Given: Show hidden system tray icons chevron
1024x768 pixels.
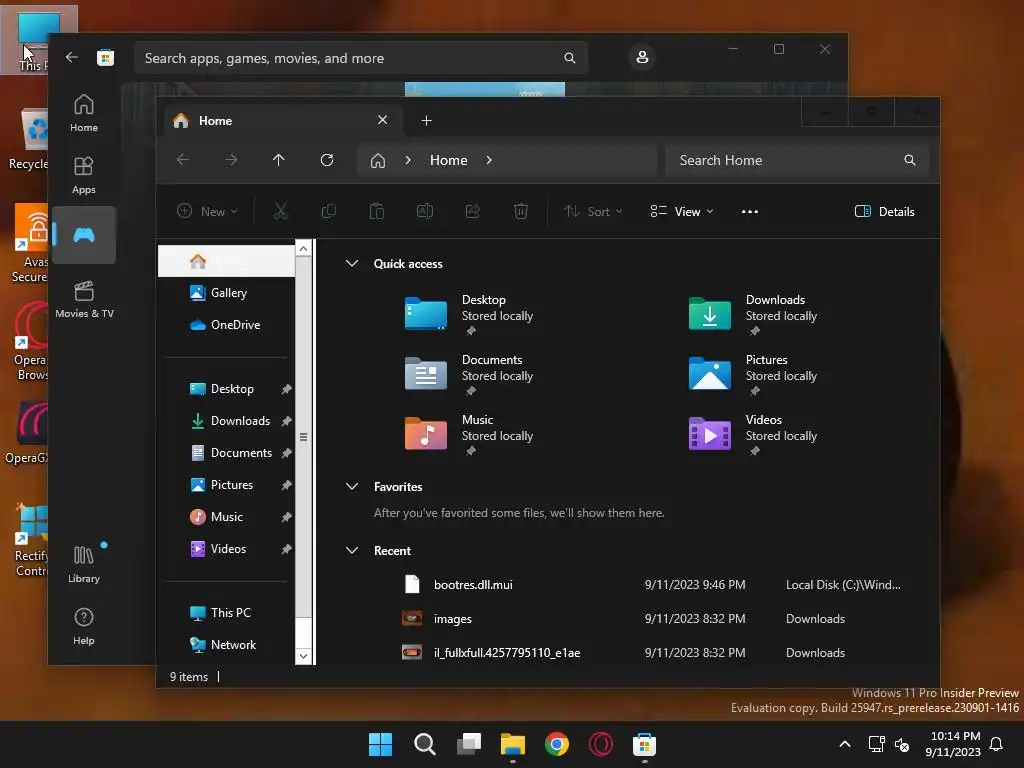Looking at the screenshot, I should (x=844, y=744).
